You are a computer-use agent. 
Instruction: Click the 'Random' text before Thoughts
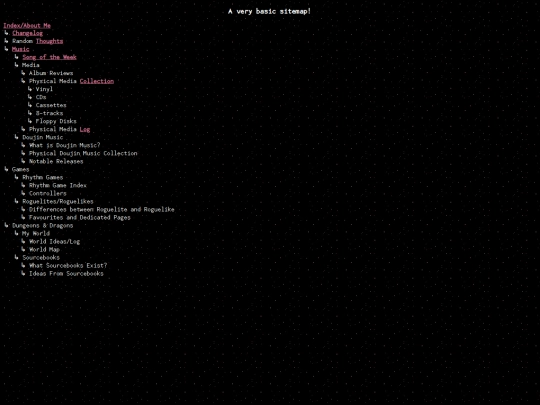point(22,41)
